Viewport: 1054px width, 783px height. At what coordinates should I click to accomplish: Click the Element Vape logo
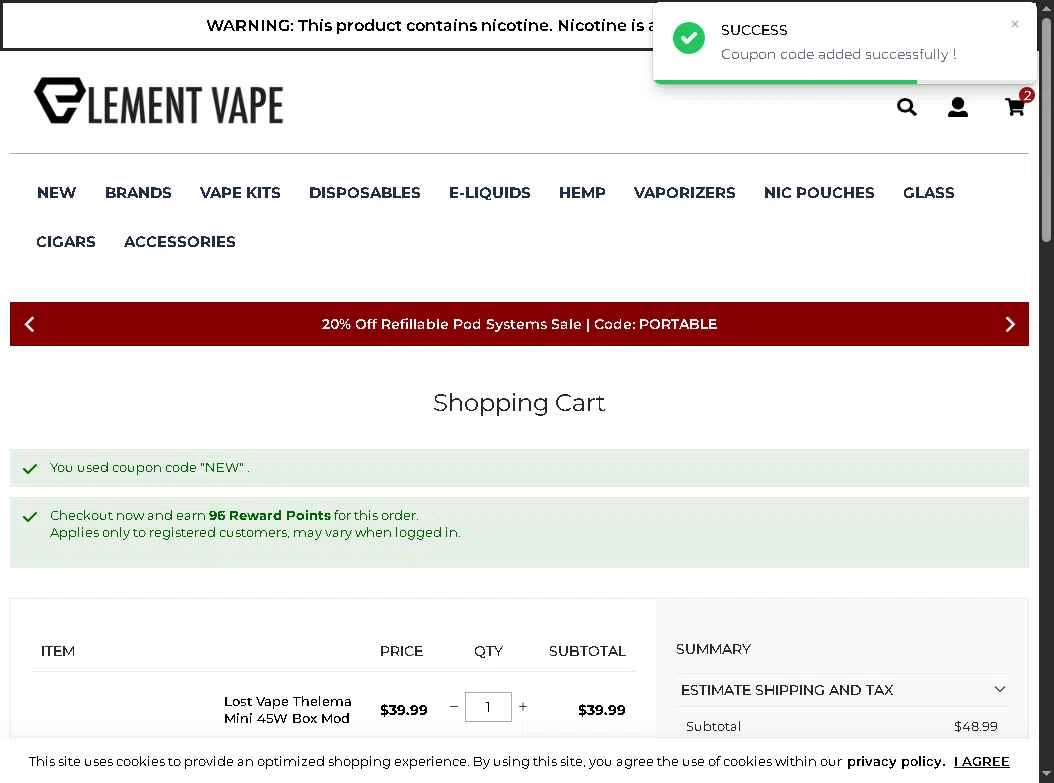(159, 101)
